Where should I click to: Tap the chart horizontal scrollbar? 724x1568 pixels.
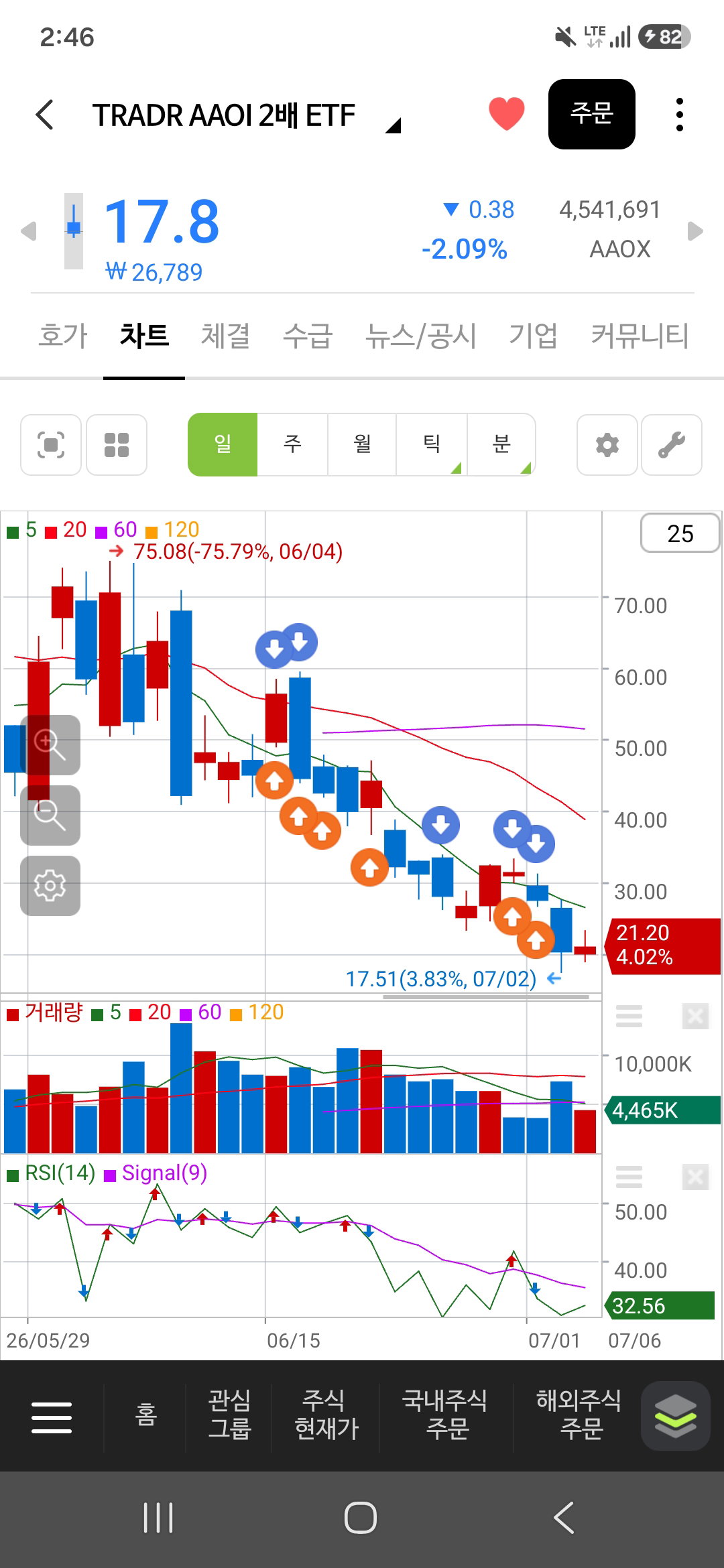point(486,997)
